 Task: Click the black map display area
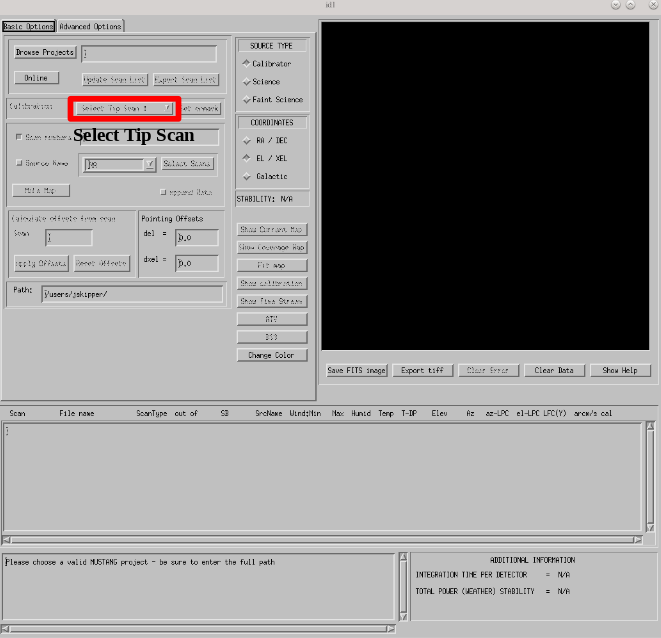[x=485, y=186]
